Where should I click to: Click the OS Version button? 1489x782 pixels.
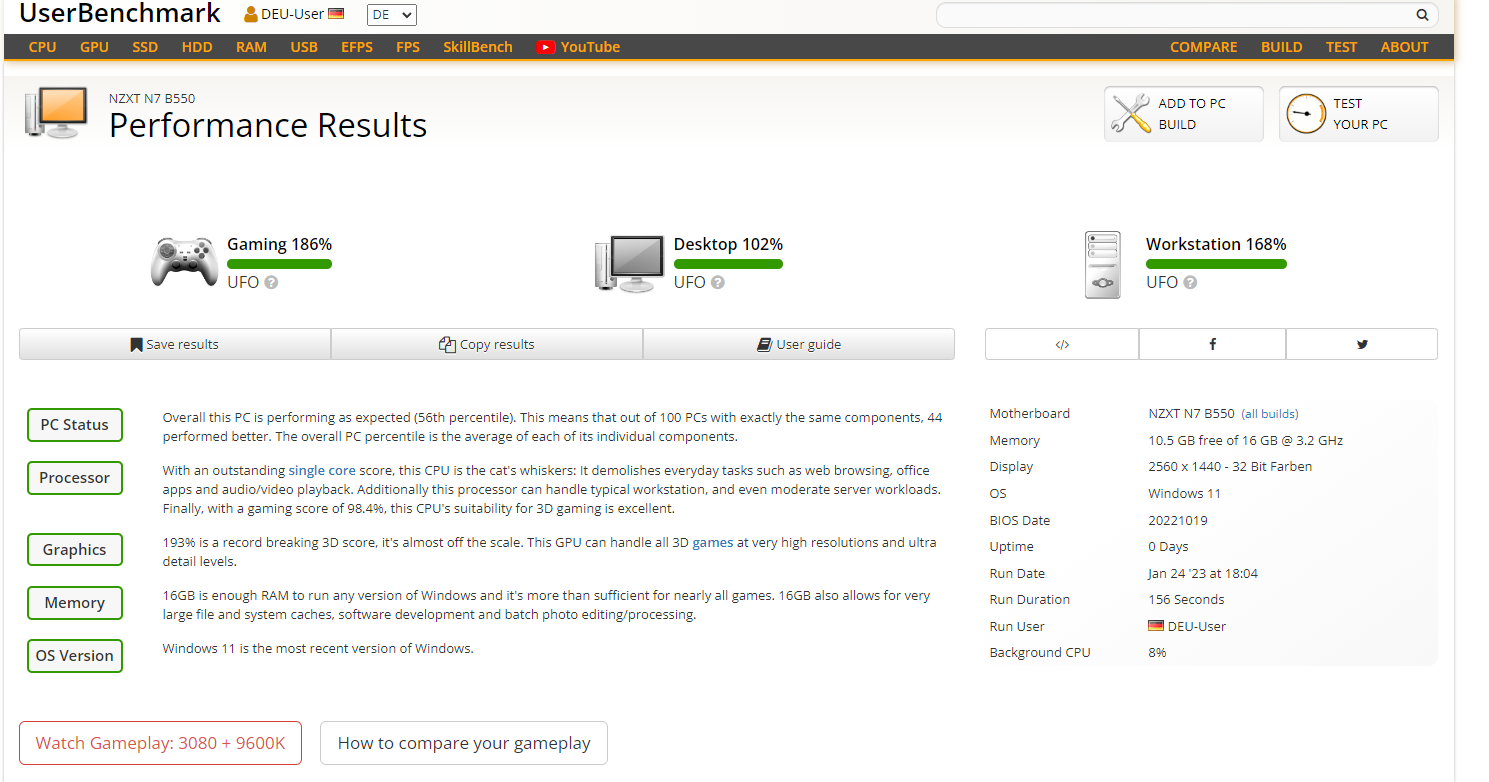[74, 656]
